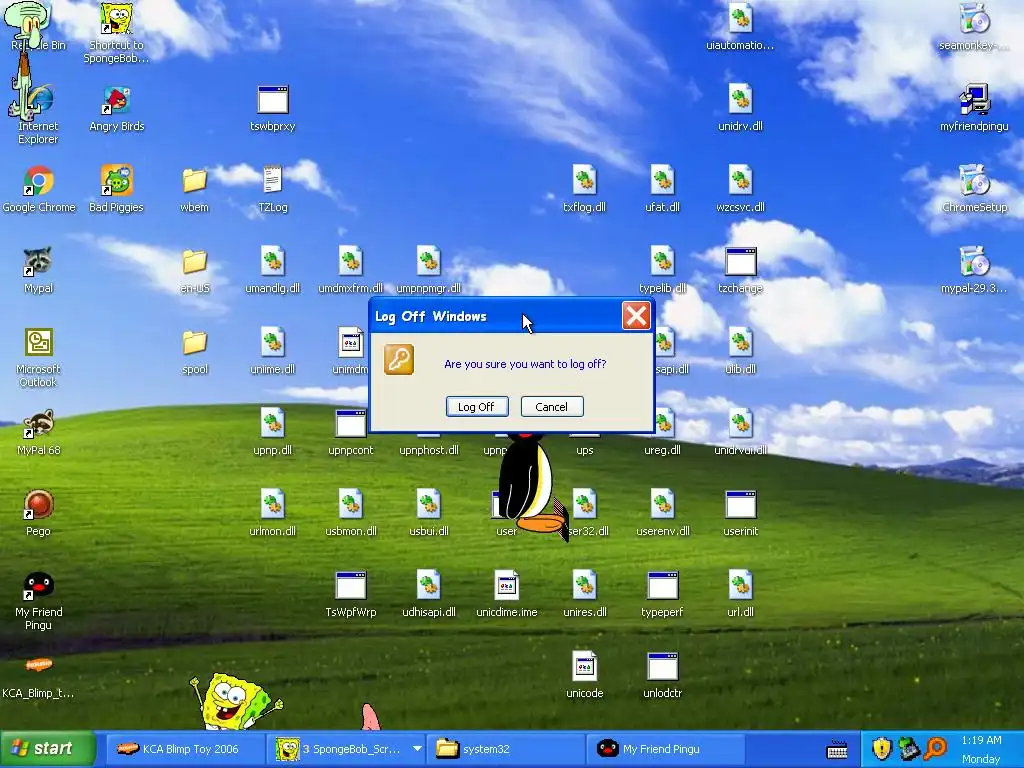1024x768 pixels.
Task: Select the userinit application icon
Action: coord(741,513)
